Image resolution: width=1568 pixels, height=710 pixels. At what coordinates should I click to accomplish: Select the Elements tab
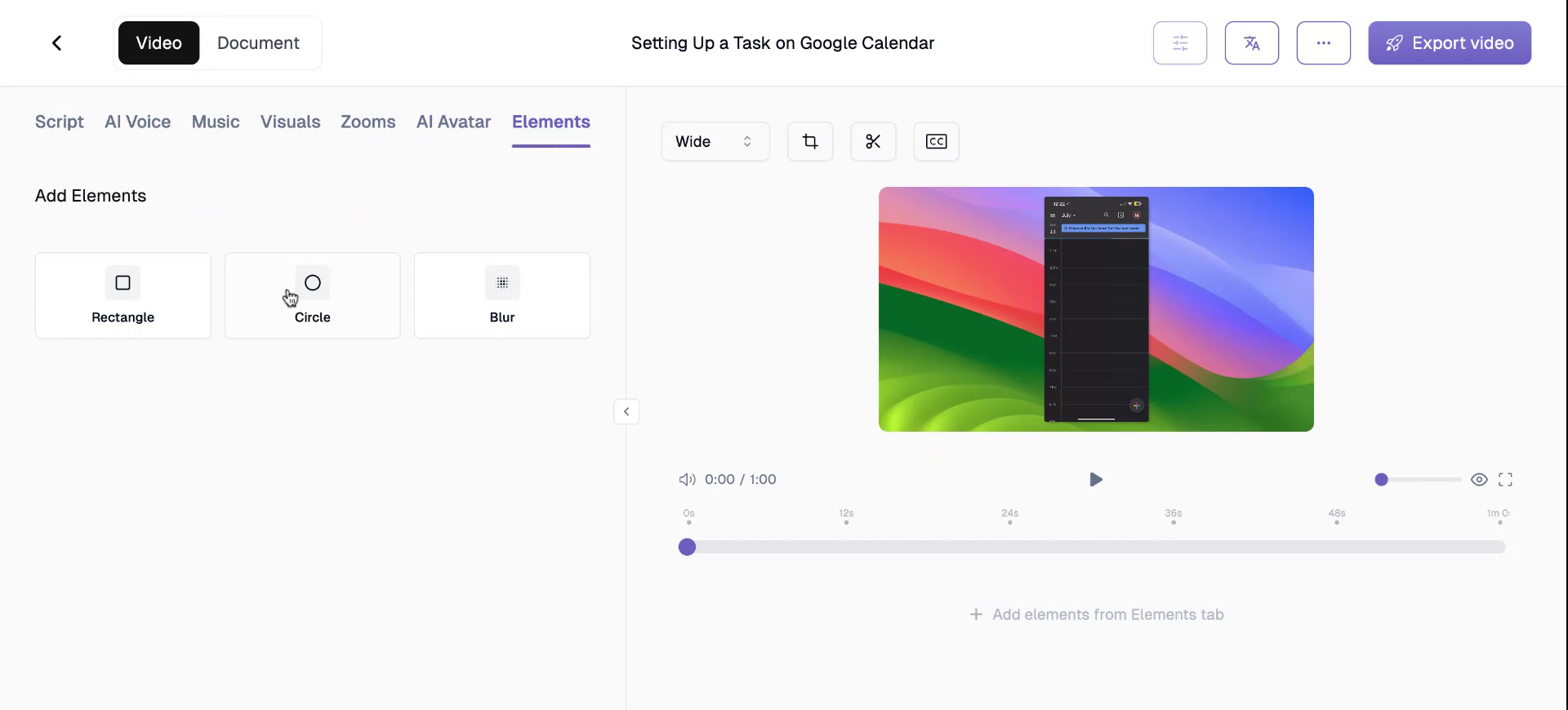coord(551,122)
